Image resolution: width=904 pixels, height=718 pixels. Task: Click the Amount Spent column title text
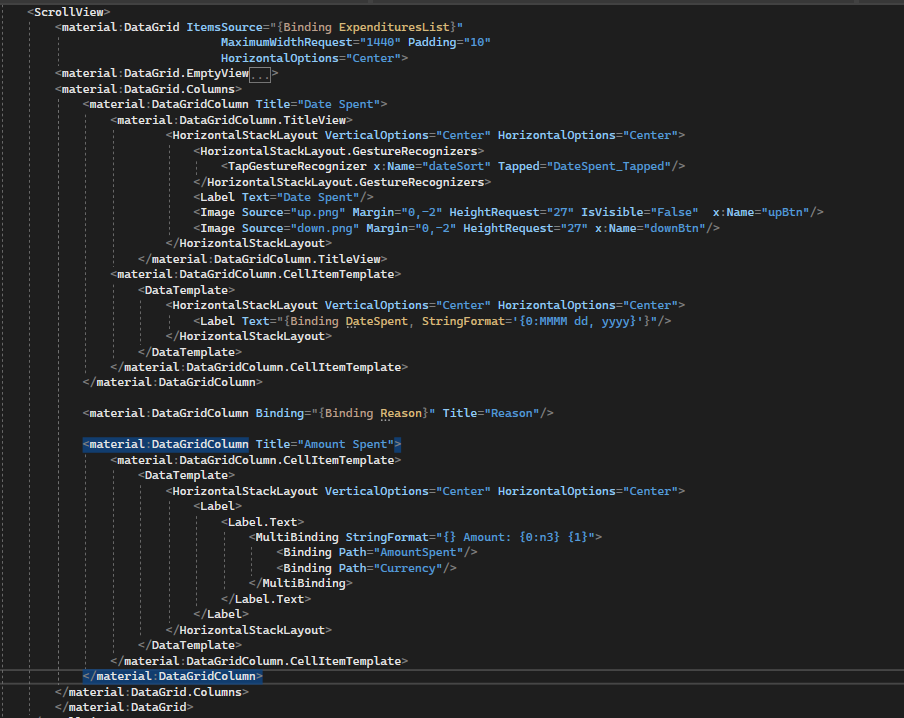click(x=343, y=443)
